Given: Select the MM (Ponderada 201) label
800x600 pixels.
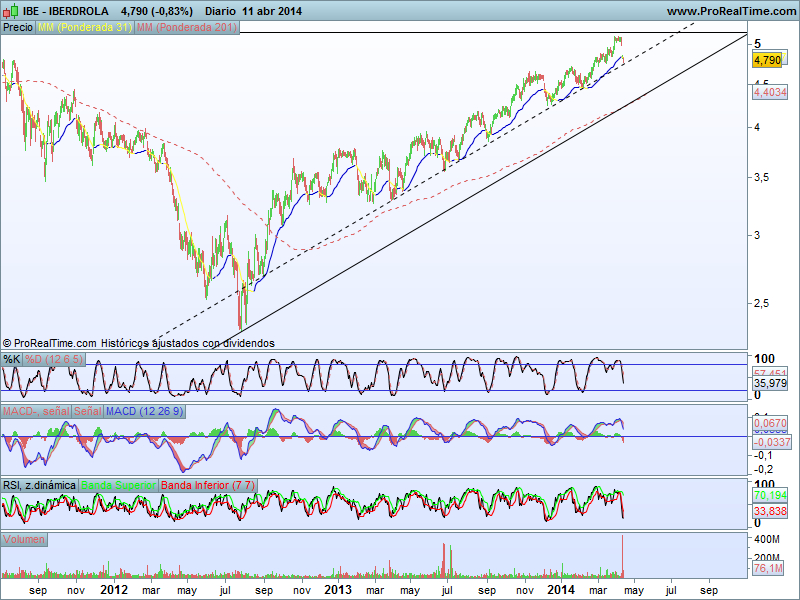Looking at the screenshot, I should [x=187, y=28].
